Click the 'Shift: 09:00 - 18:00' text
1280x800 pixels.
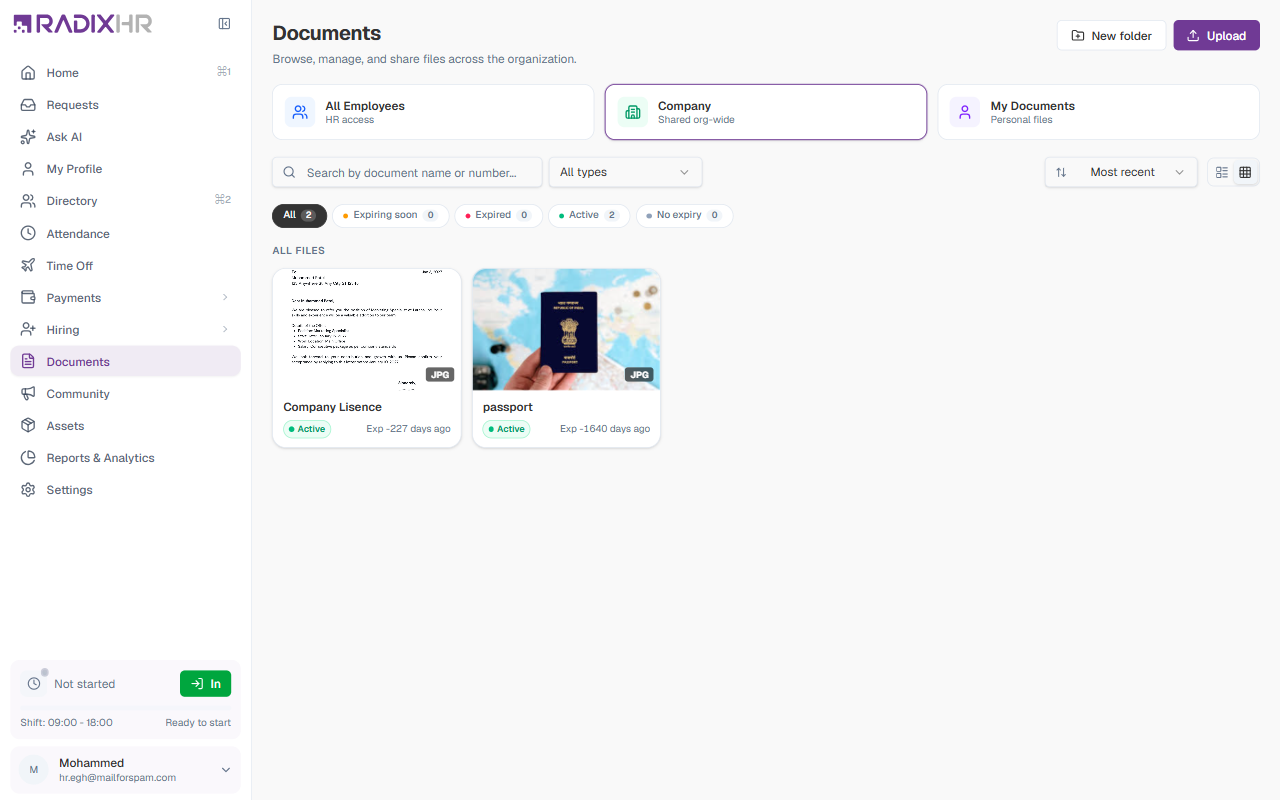[x=66, y=722]
